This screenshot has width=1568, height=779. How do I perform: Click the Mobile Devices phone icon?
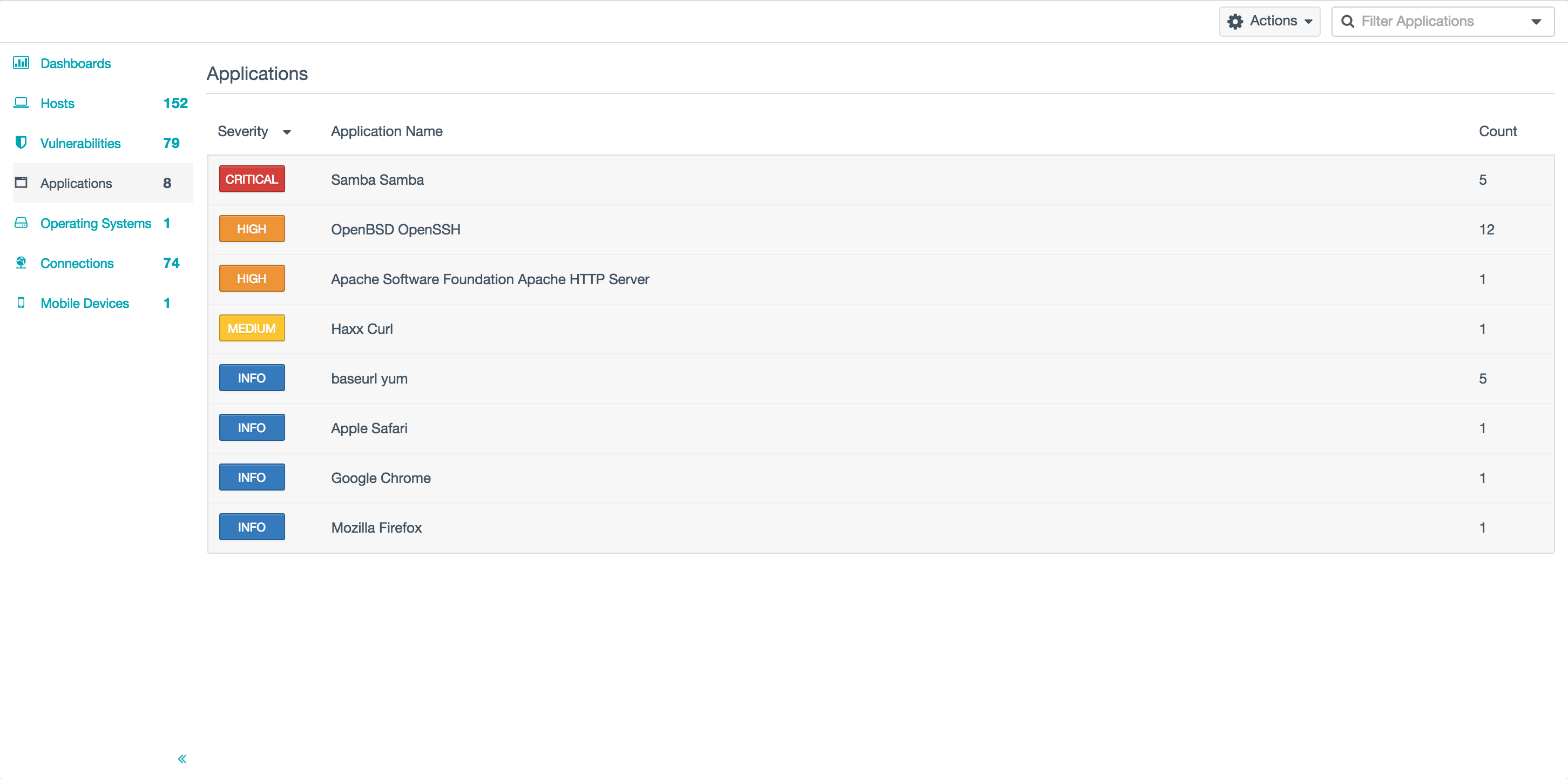point(21,303)
